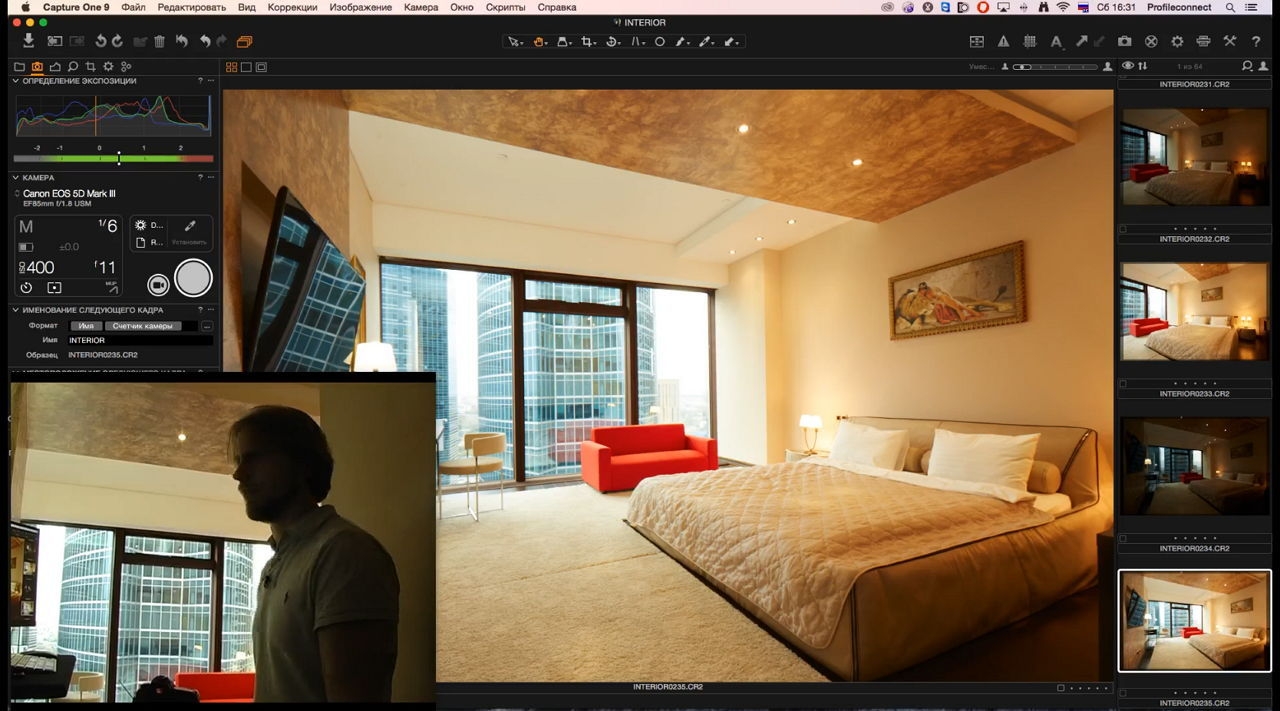Image resolution: width=1280 pixels, height=711 pixels.
Task: Click the printer icon in toolbar
Action: point(1203,42)
